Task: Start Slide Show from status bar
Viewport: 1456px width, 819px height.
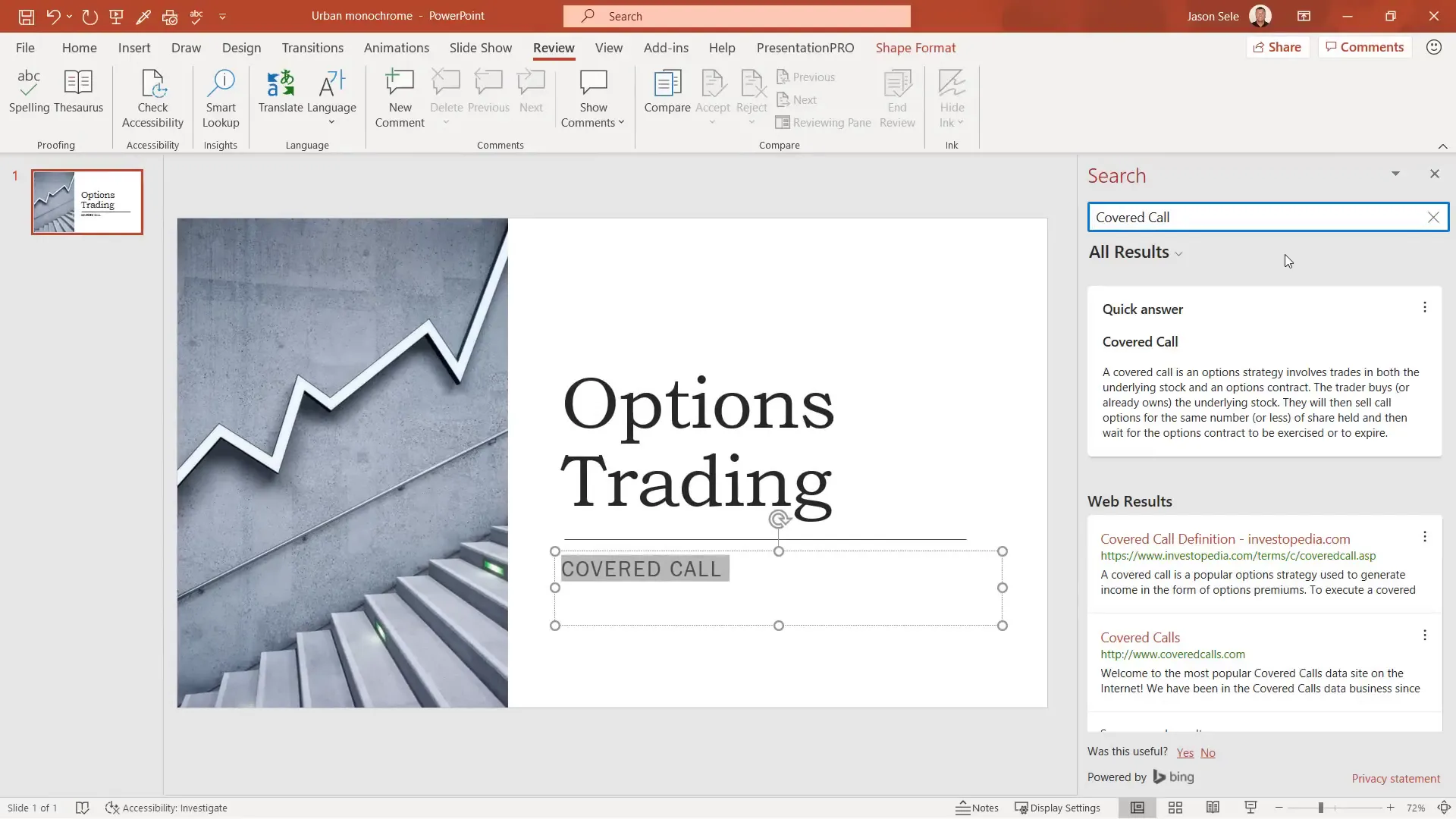Action: coord(1250,808)
